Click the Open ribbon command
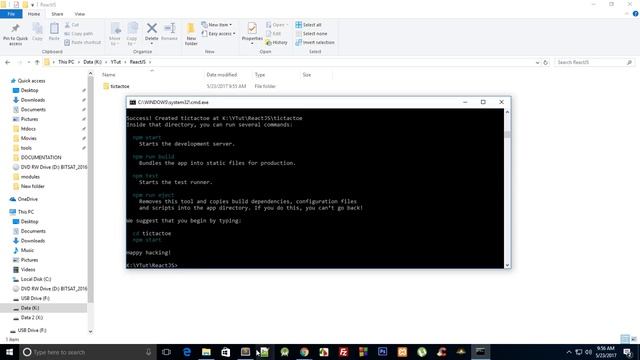 [277, 25]
